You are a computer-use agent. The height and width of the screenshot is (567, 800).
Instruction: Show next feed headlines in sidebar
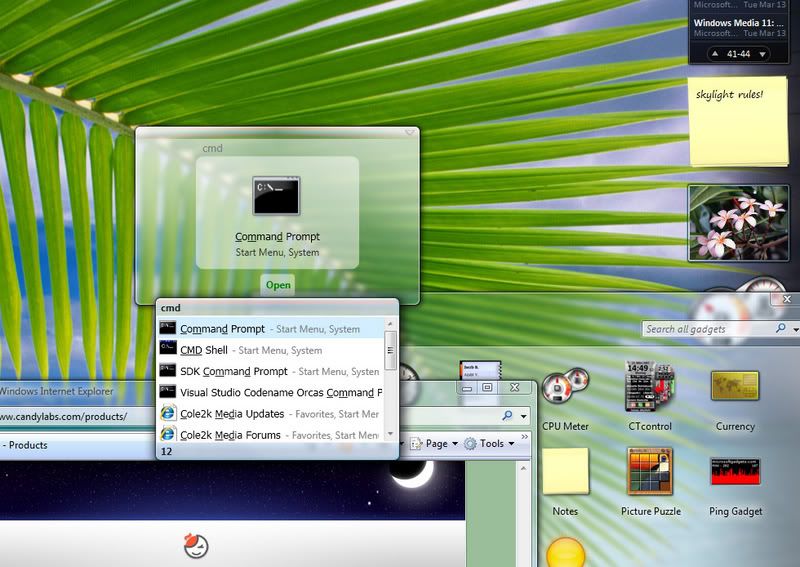[x=762, y=54]
